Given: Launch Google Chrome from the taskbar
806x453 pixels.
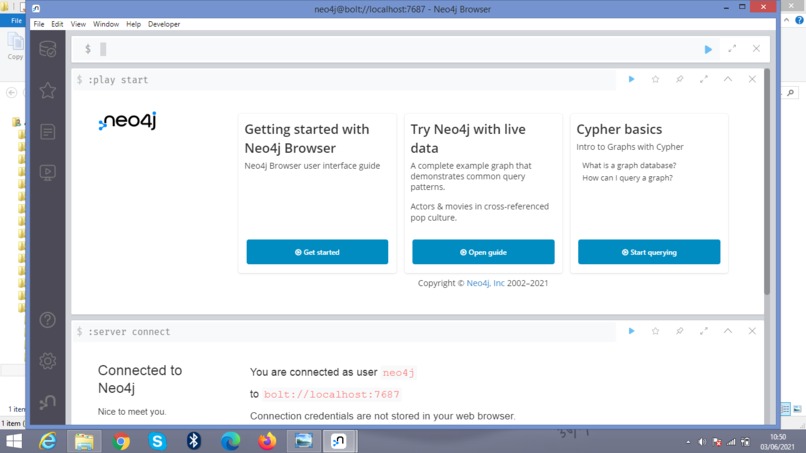Looking at the screenshot, I should pyautogui.click(x=121, y=441).
